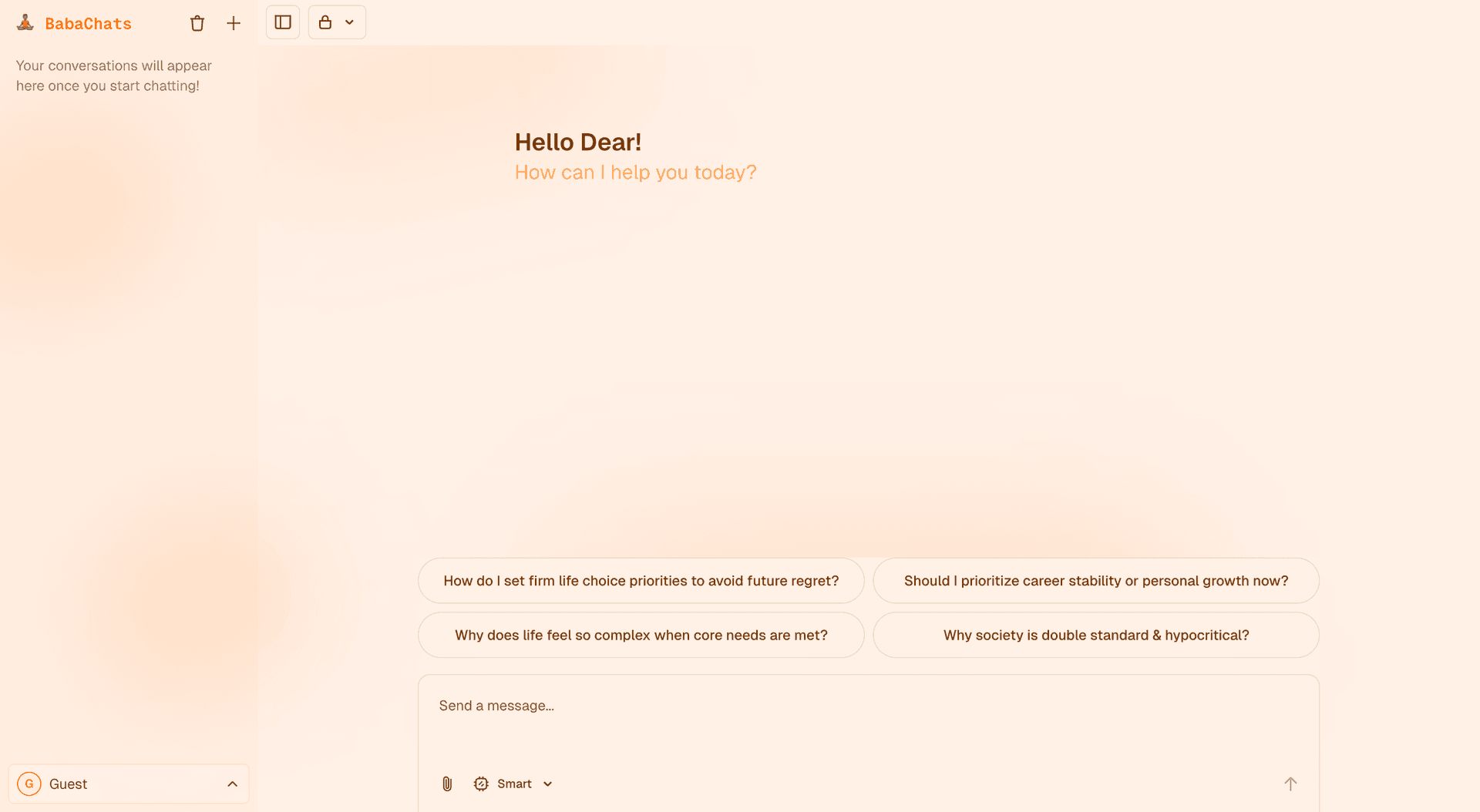Expand the chevron beside the lock icon

(349, 22)
